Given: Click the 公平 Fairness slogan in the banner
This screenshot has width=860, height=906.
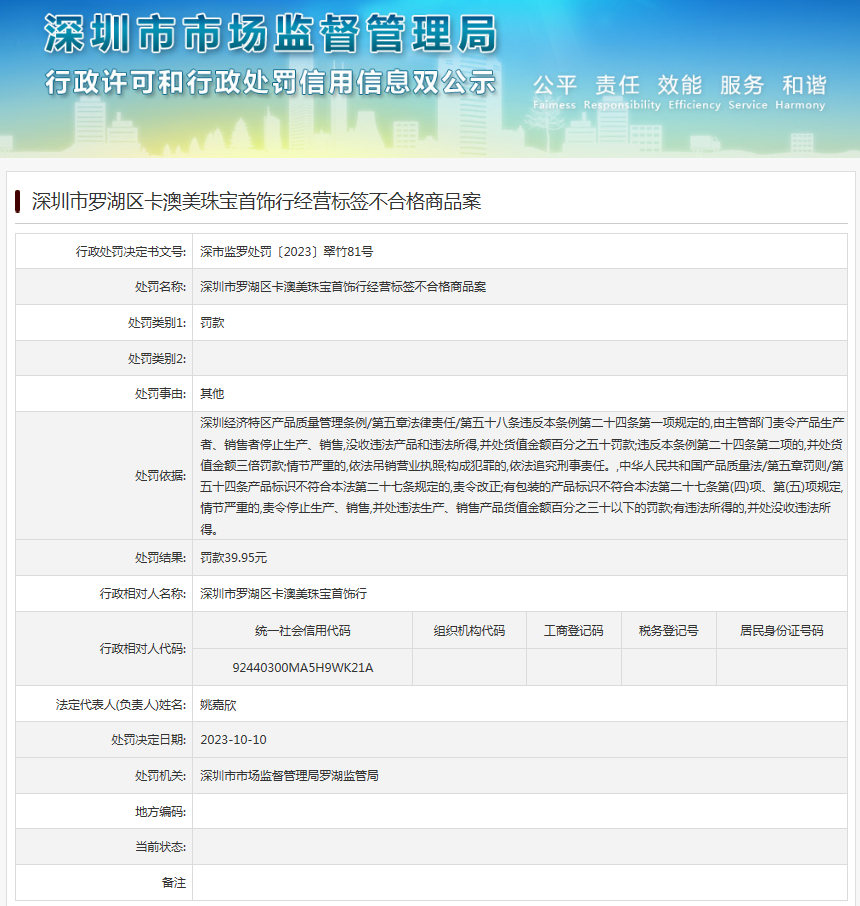Looking at the screenshot, I should click(555, 90).
